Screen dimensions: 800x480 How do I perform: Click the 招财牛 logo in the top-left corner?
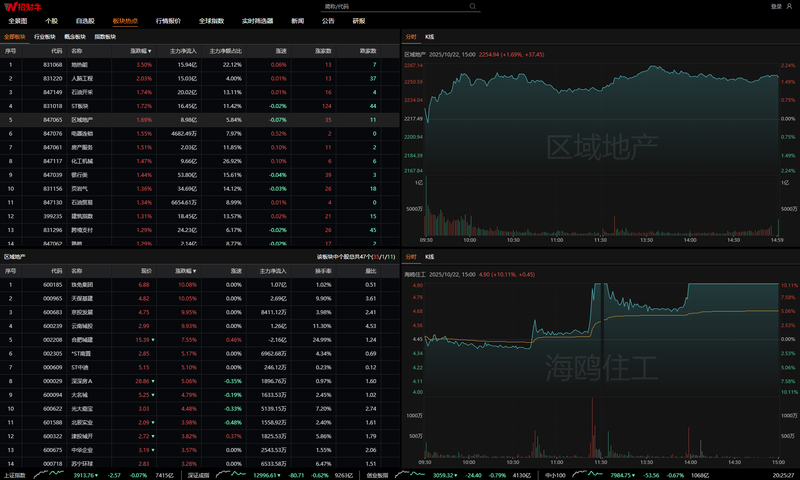point(23,7)
